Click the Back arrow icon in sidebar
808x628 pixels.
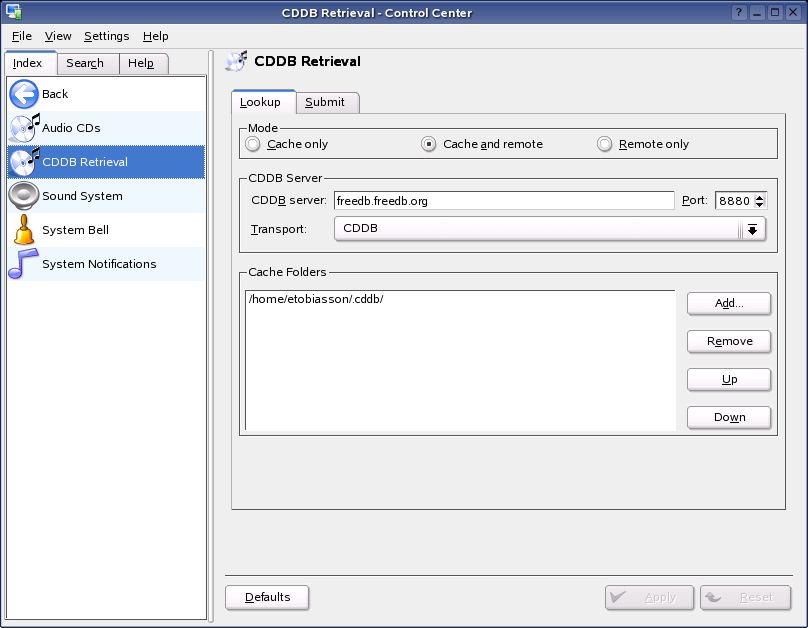(x=24, y=94)
